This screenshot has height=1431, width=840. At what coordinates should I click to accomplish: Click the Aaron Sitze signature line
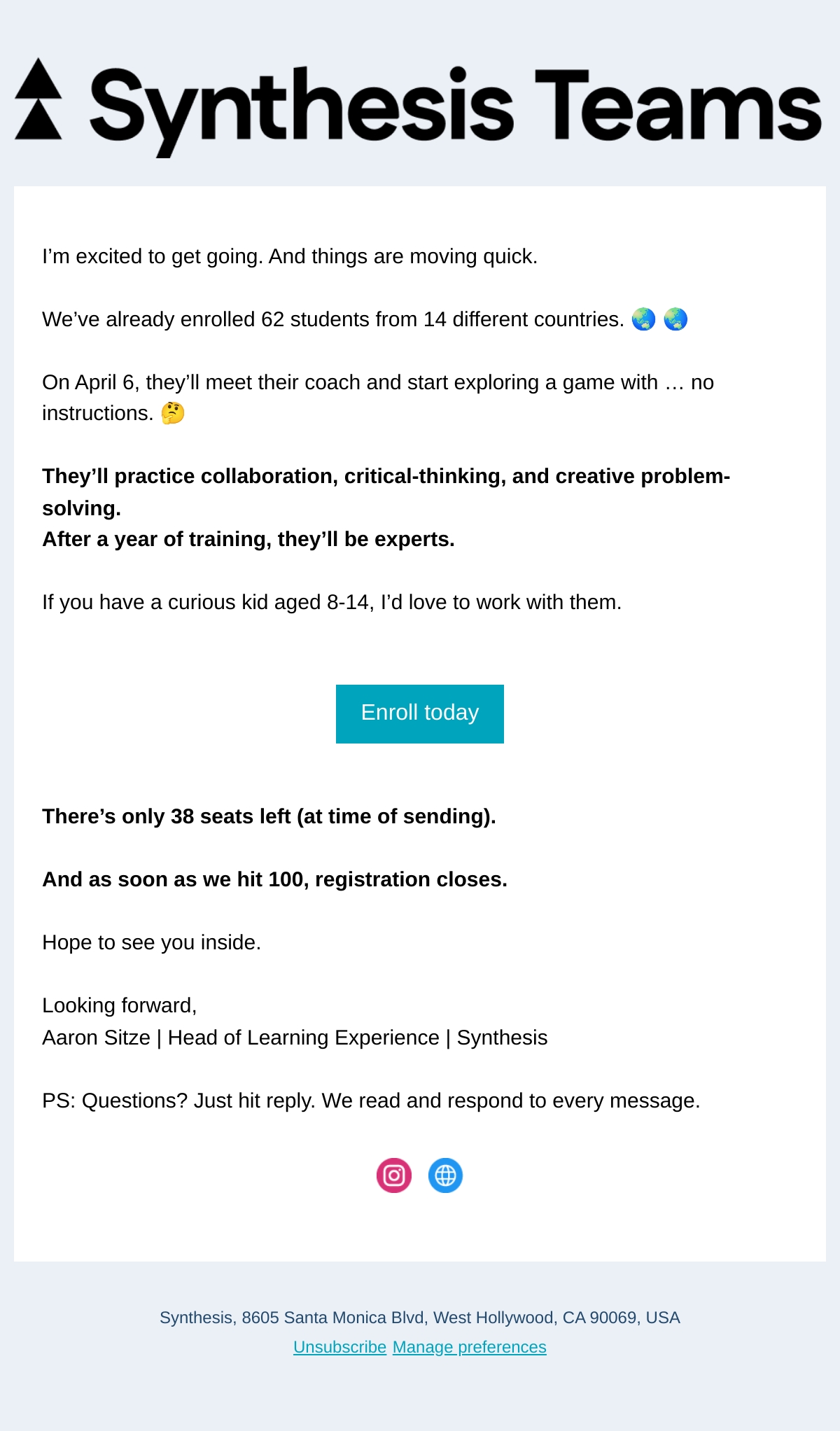point(295,1038)
